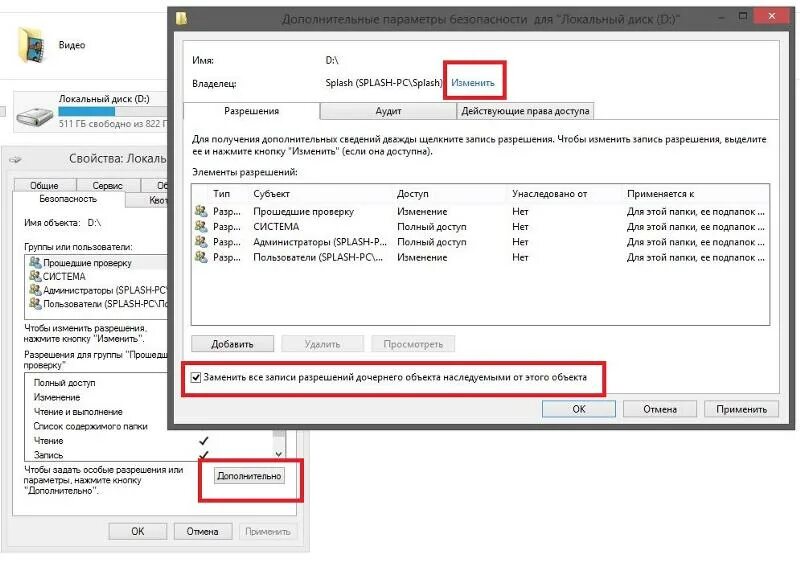Screen dimensions: 800x564
Task: Click the Добавить button
Action: (233, 344)
